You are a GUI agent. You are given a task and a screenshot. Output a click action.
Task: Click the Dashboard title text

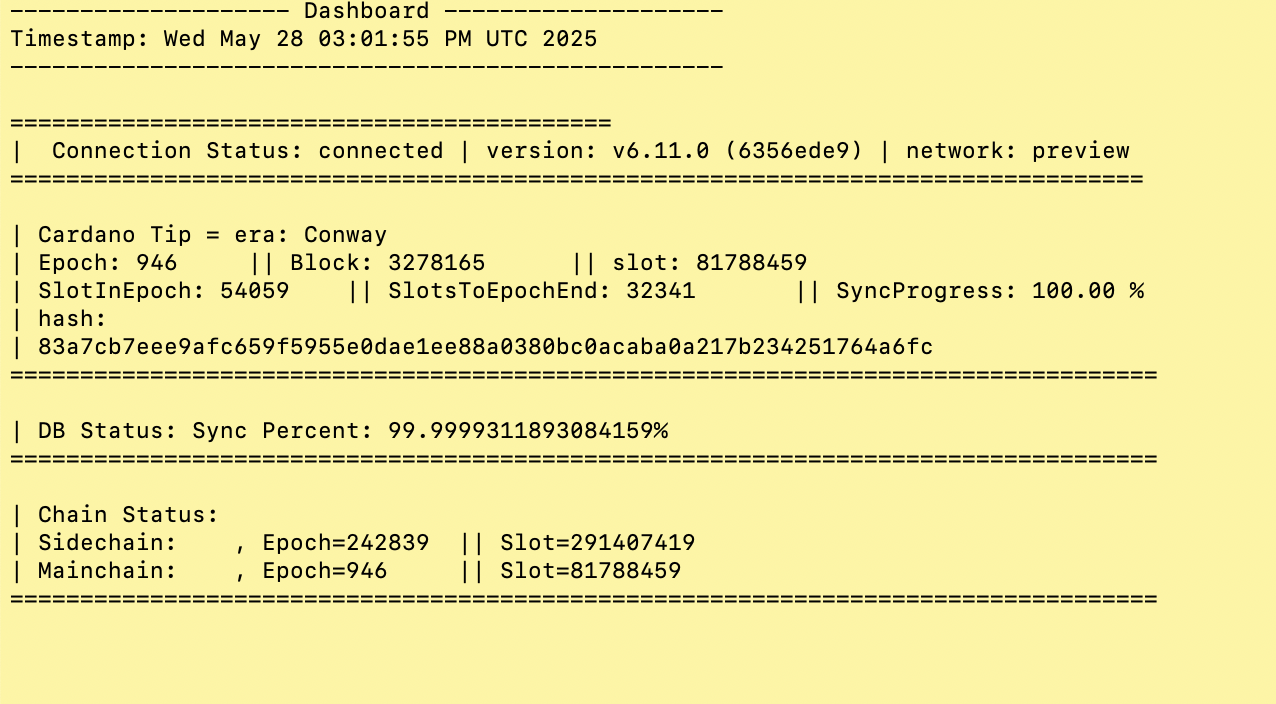coord(366,12)
